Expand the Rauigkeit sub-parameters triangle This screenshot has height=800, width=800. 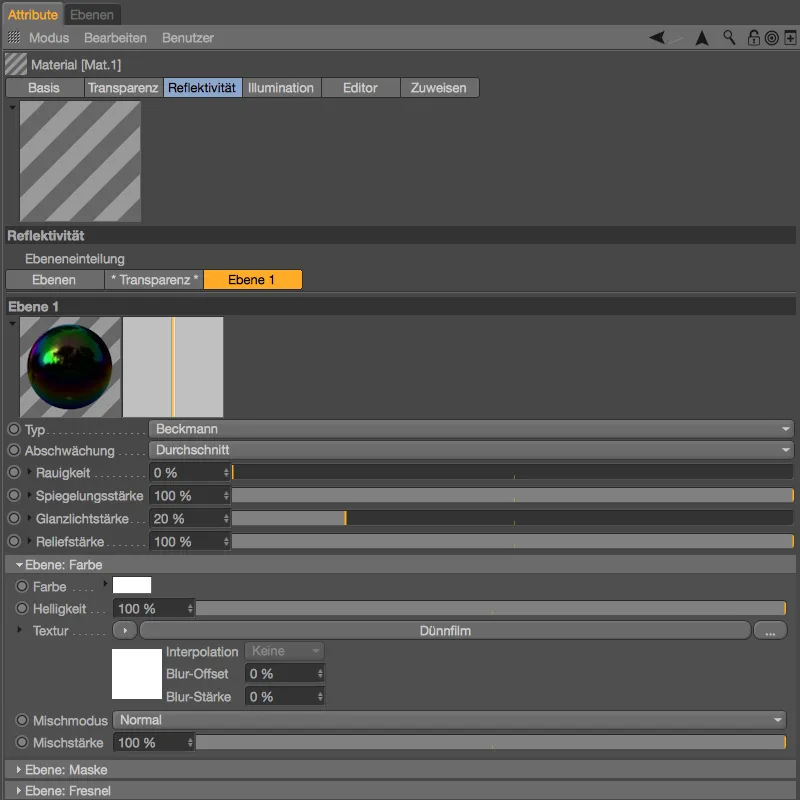pos(29,472)
